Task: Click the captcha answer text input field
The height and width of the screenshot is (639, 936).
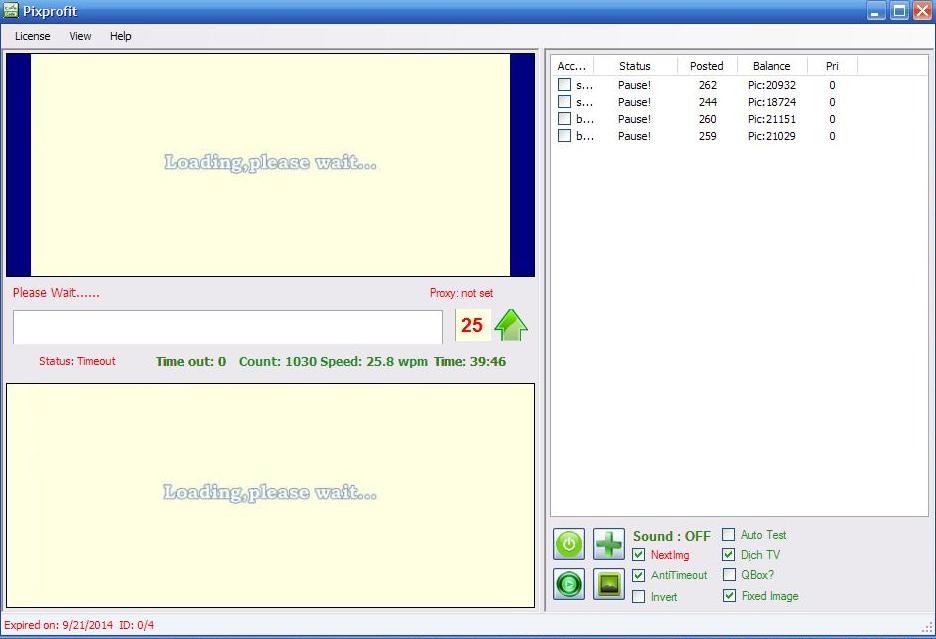Action: [x=228, y=327]
